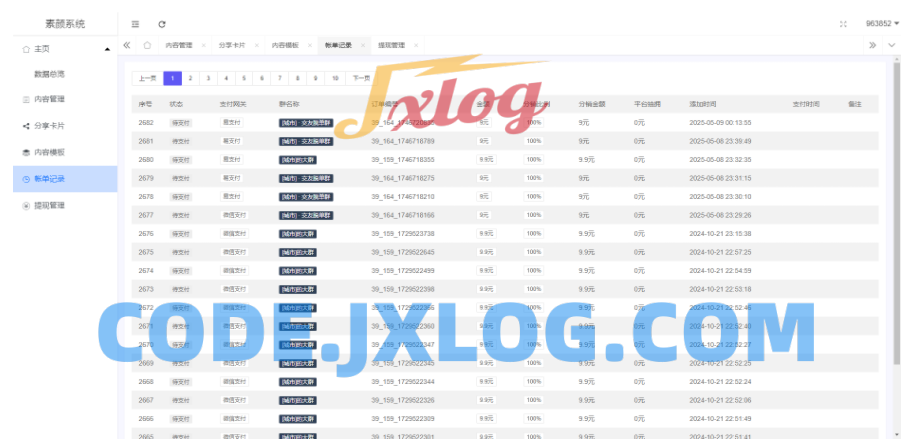The image size is (910, 448).
Task: Click the refresh icon in top bar
Action: [162, 23]
